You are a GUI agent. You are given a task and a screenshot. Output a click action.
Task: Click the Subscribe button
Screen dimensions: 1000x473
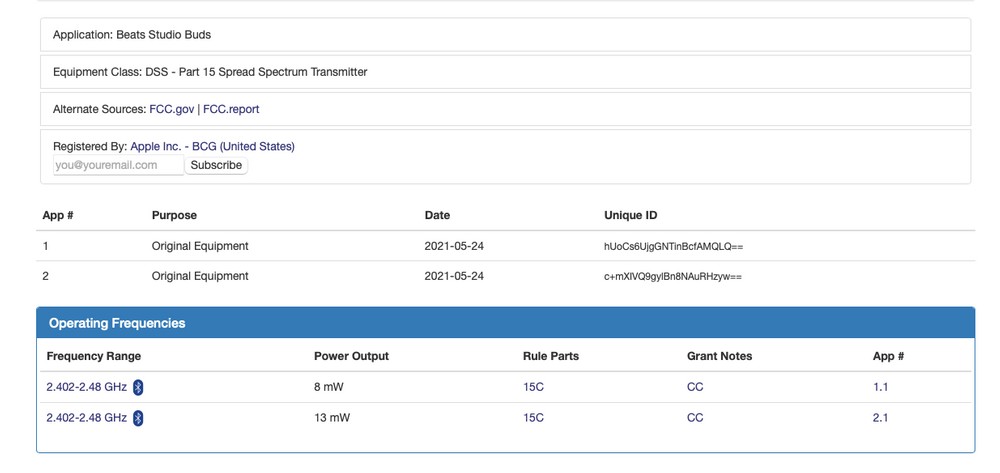(x=216, y=165)
